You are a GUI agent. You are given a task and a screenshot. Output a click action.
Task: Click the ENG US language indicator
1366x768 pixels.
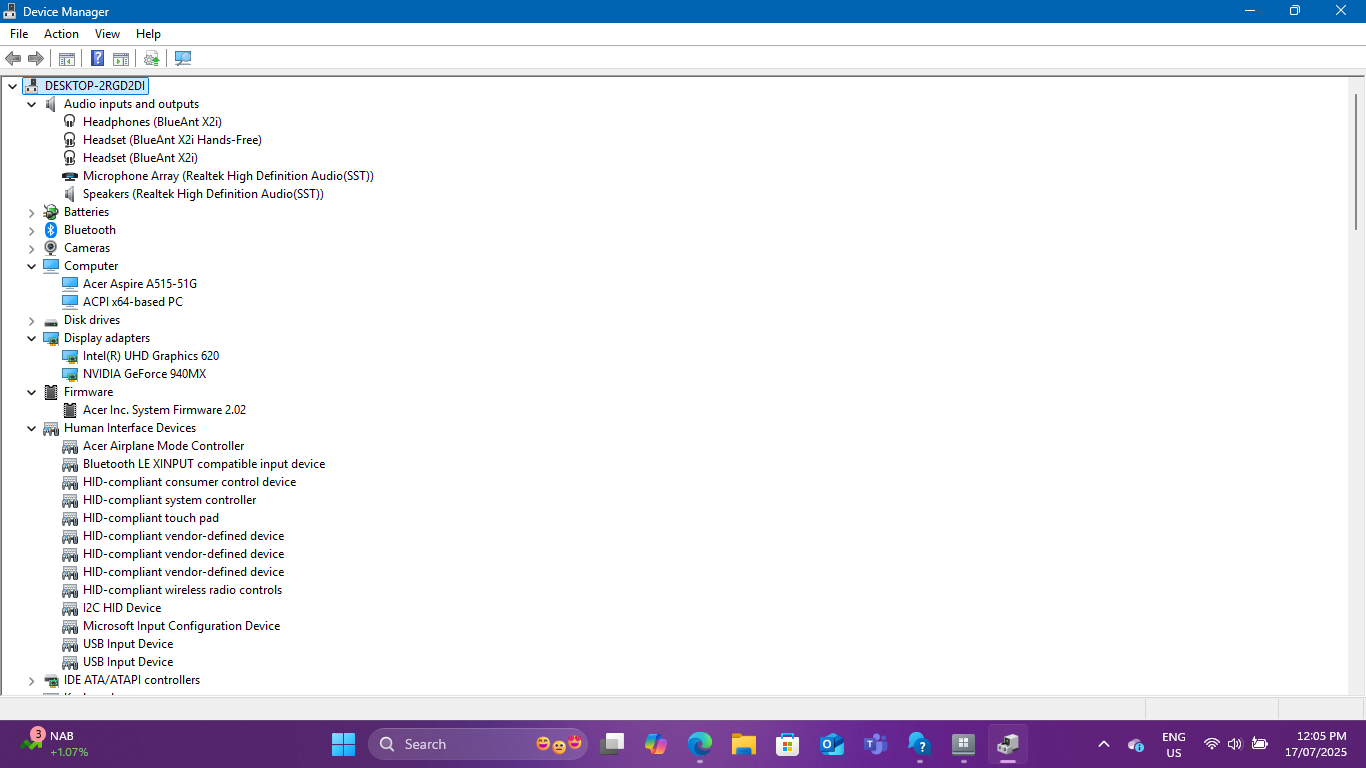click(x=1174, y=744)
